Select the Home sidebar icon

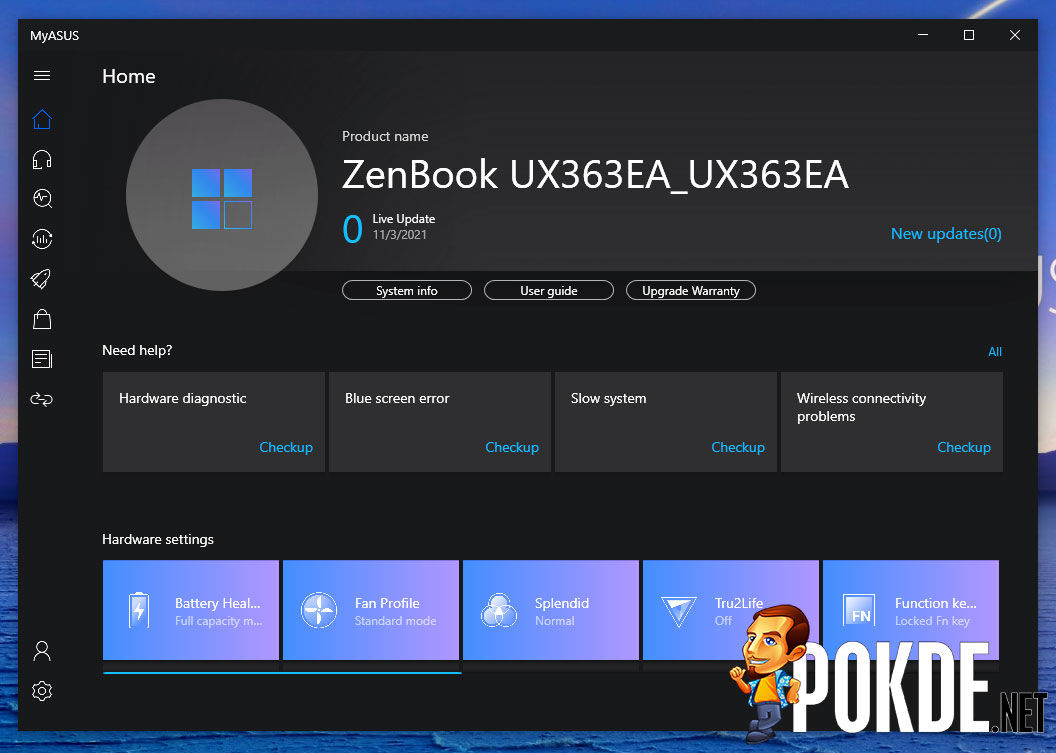click(x=42, y=119)
